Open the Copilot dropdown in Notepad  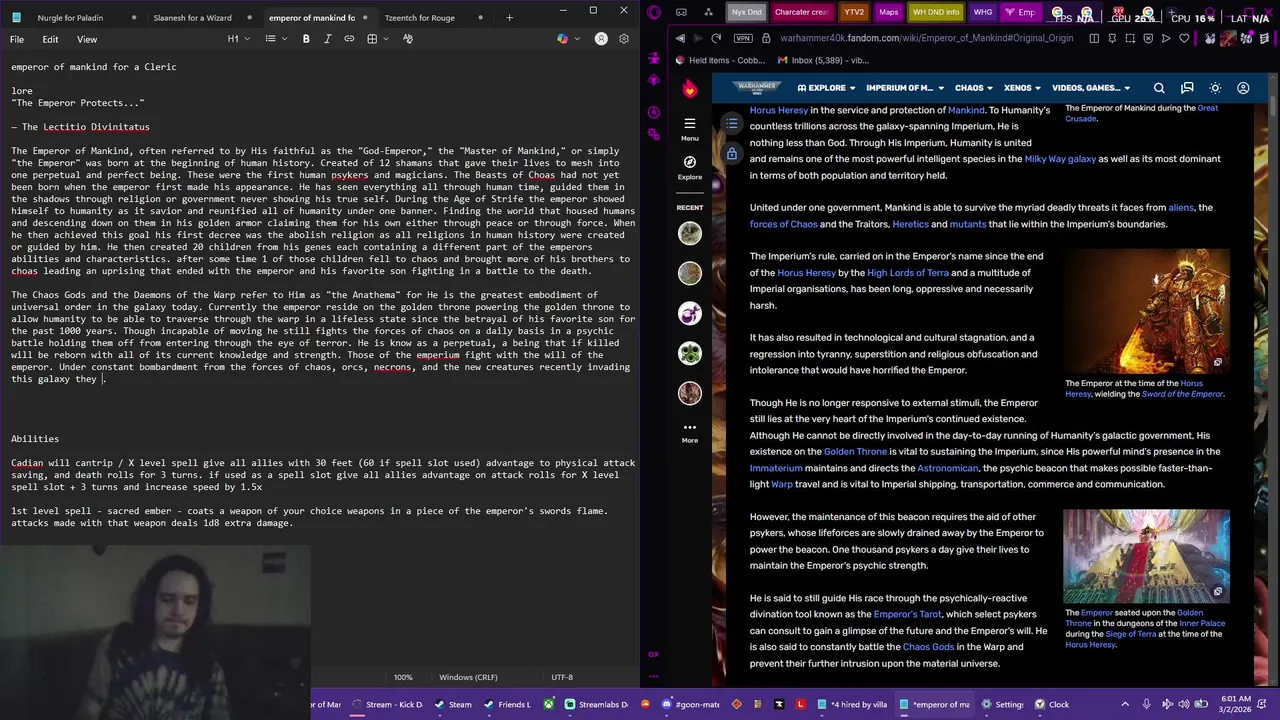[x=567, y=39]
